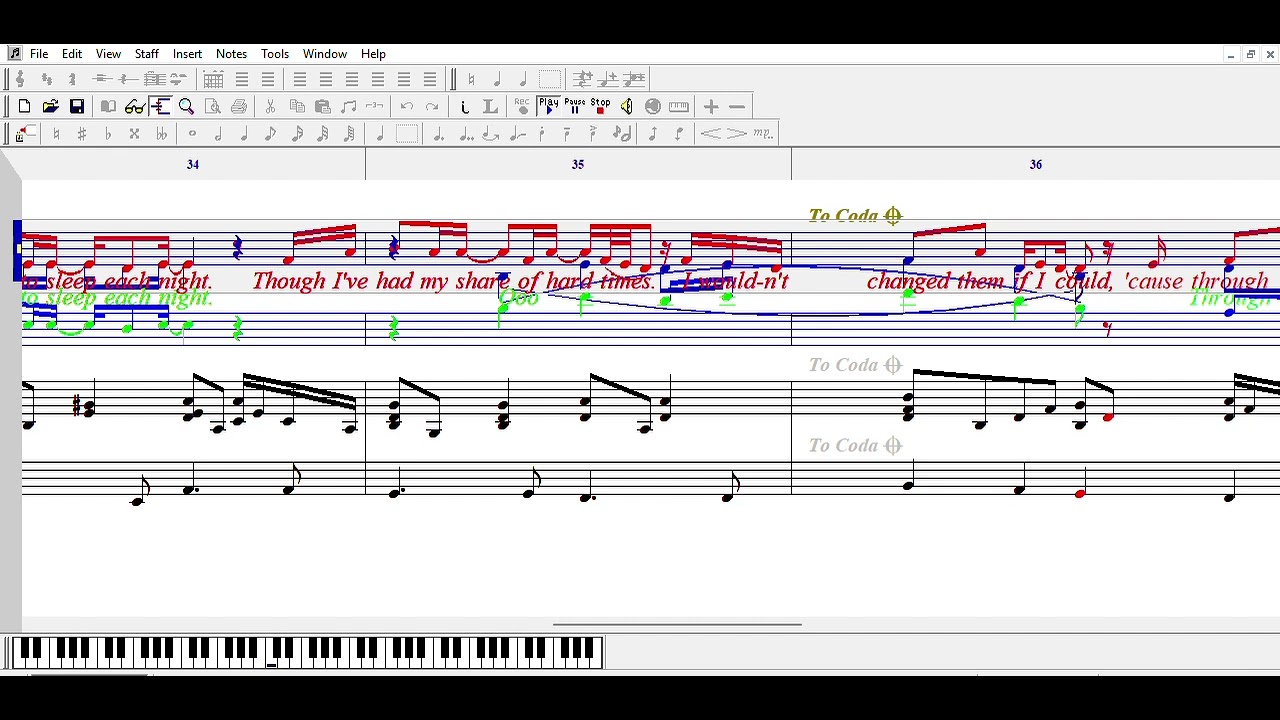Select whole note duration
Screen dimensions: 1280x720
pos(192,134)
